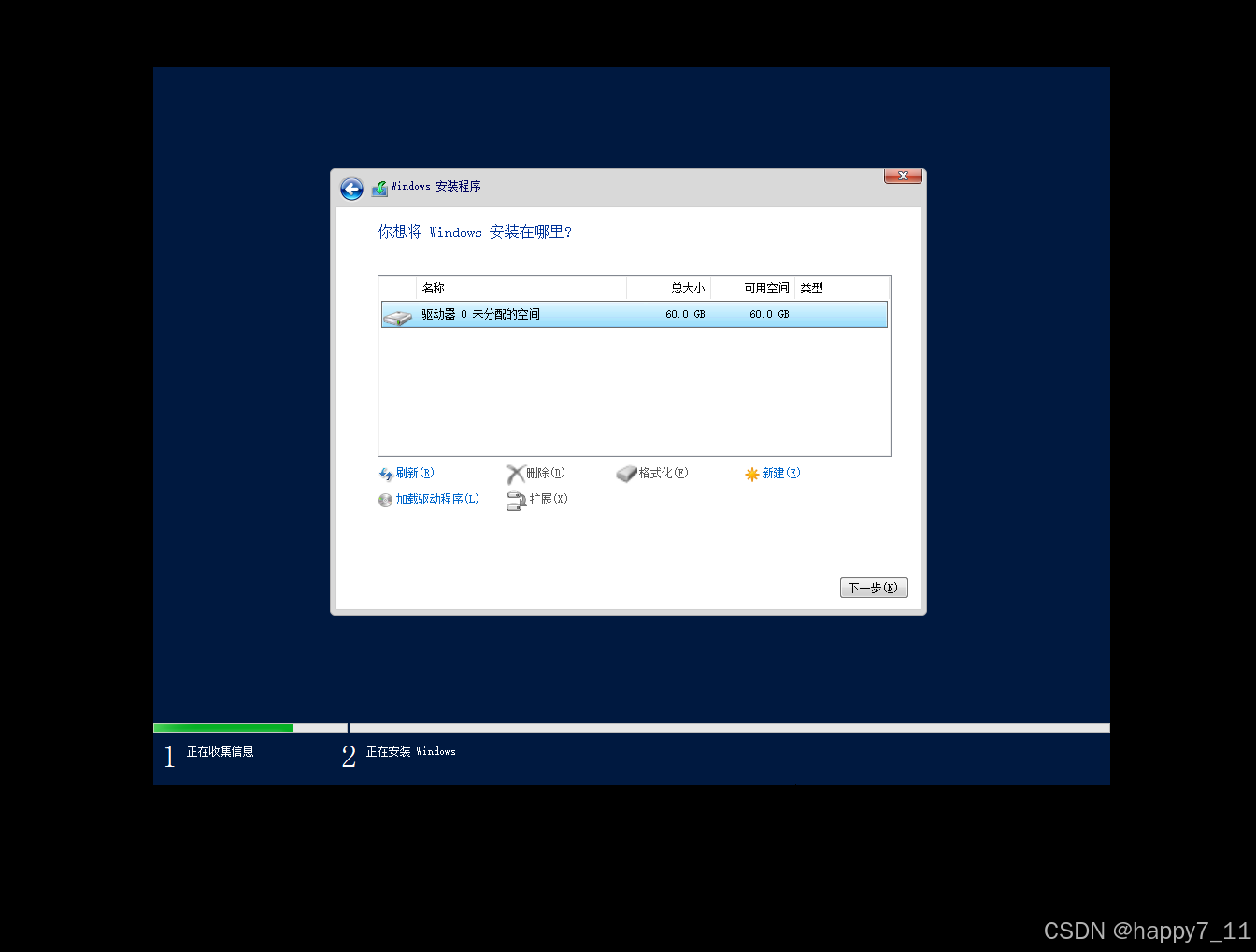Image resolution: width=1256 pixels, height=952 pixels.
Task: Click the green setup progress bar
Action: click(222, 729)
